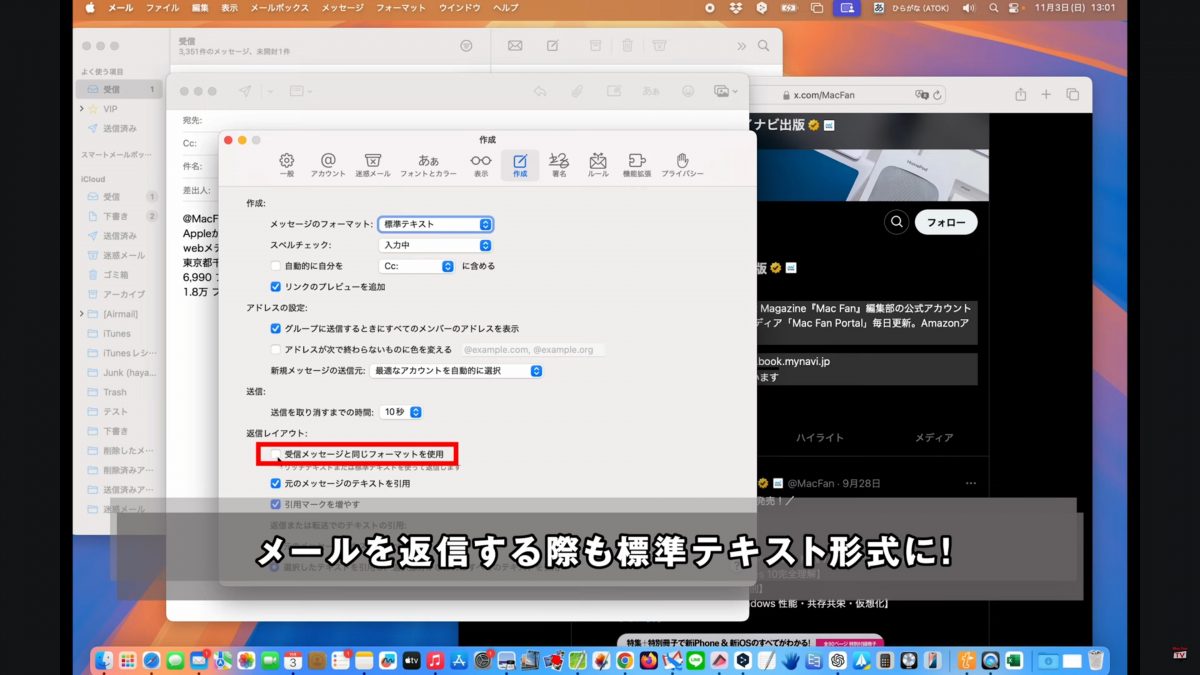
Task: Open スペルチェック dropdown showing 入力中
Action: click(x=435, y=245)
